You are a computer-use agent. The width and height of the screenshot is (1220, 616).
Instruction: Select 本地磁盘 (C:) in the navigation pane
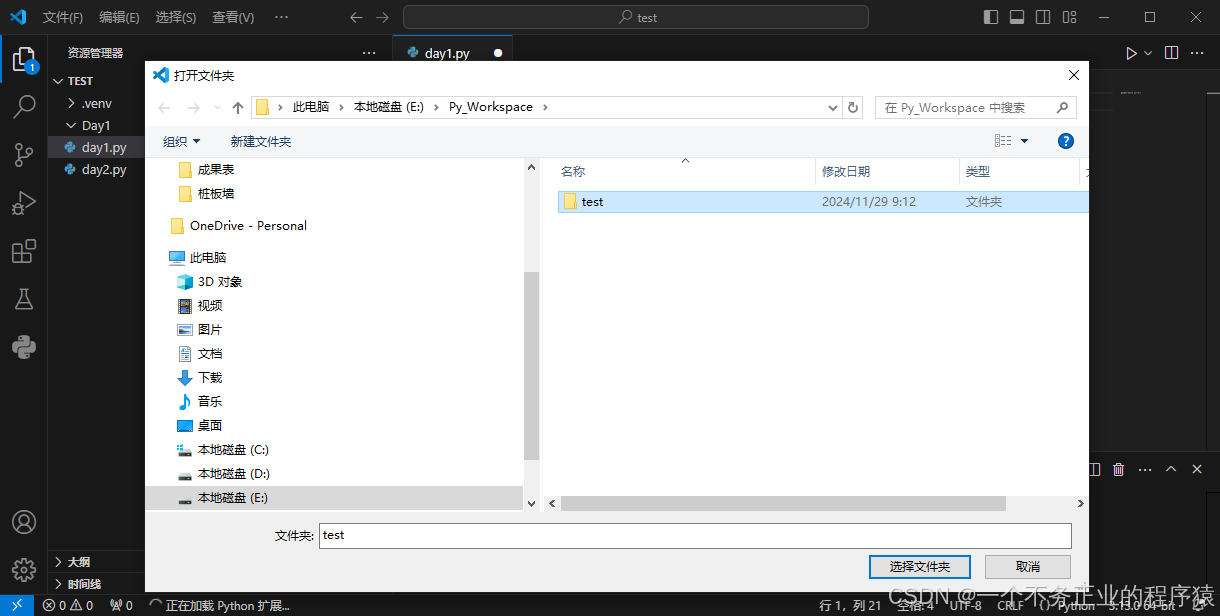pos(233,449)
